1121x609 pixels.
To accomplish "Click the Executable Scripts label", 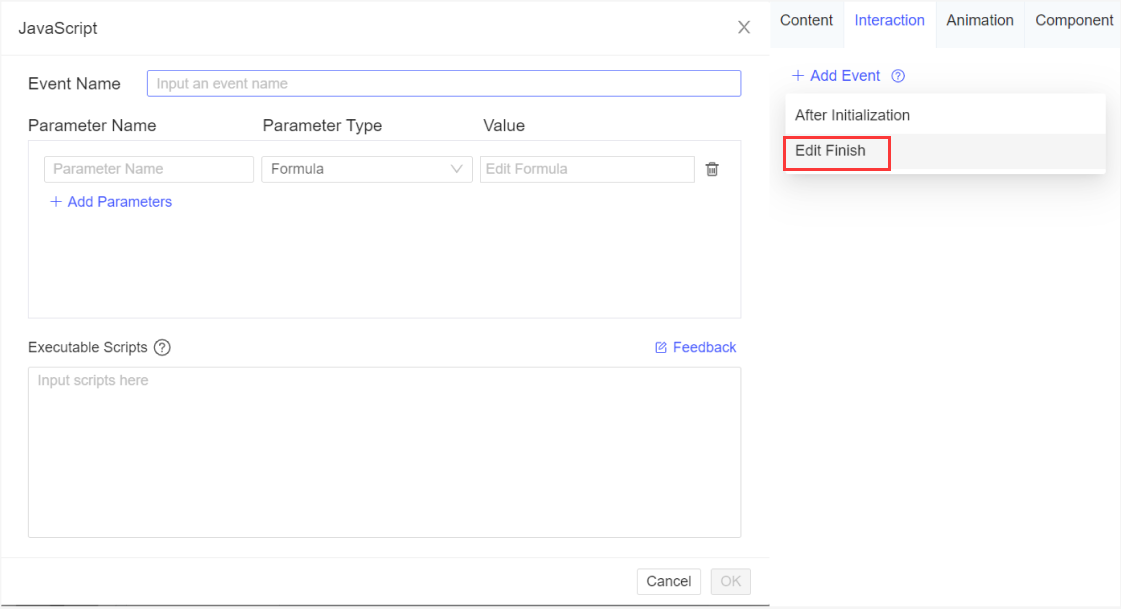I will (87, 347).
